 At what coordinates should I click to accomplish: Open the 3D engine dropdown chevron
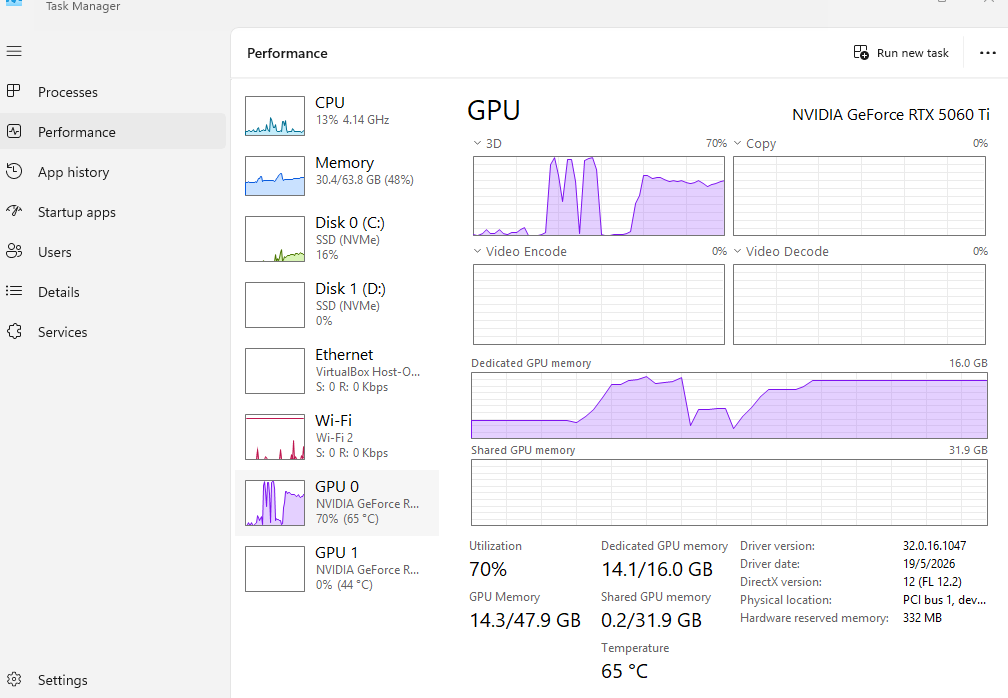tap(477, 143)
